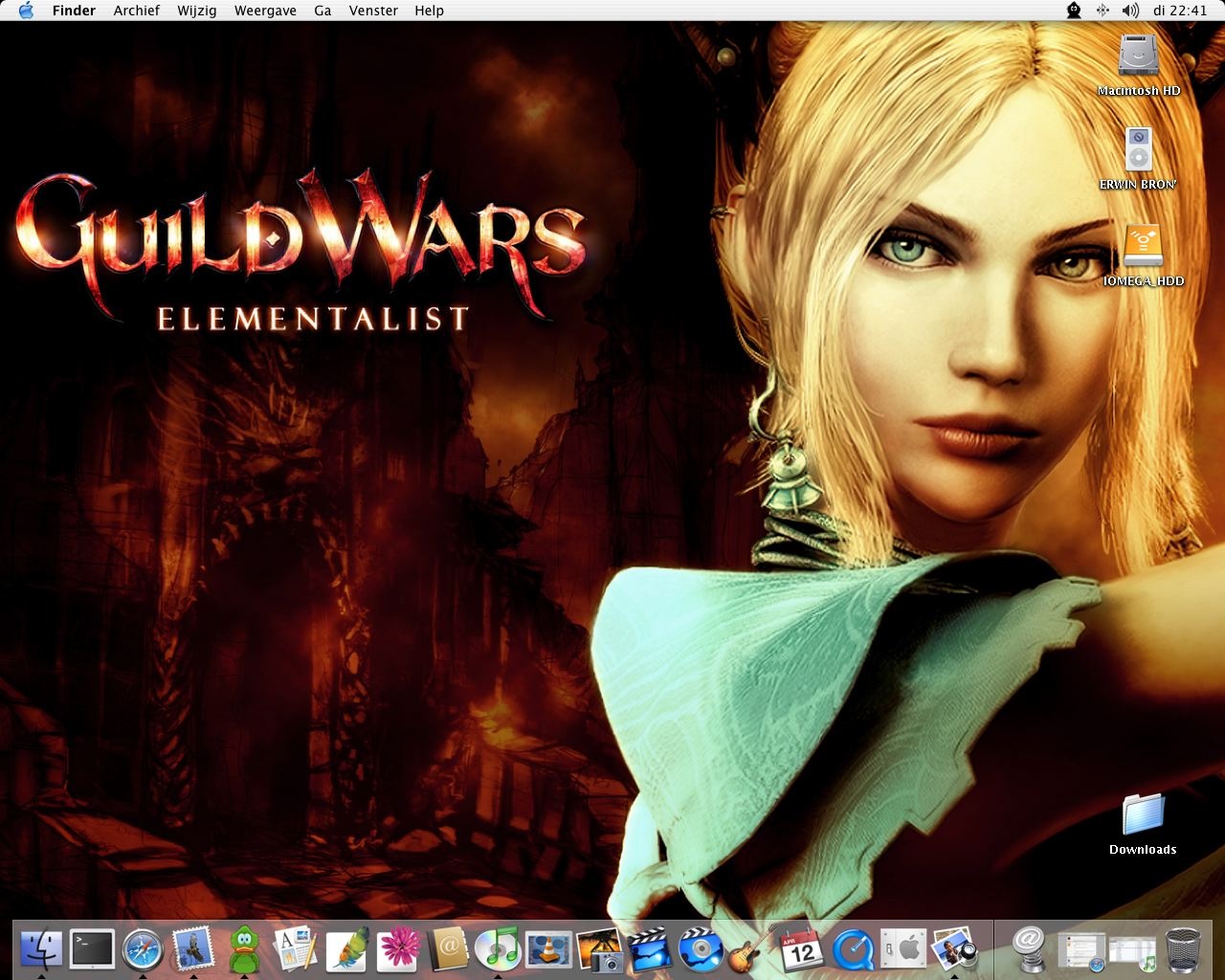Open the Venster menu
Image resolution: width=1225 pixels, height=980 pixels.
(373, 11)
